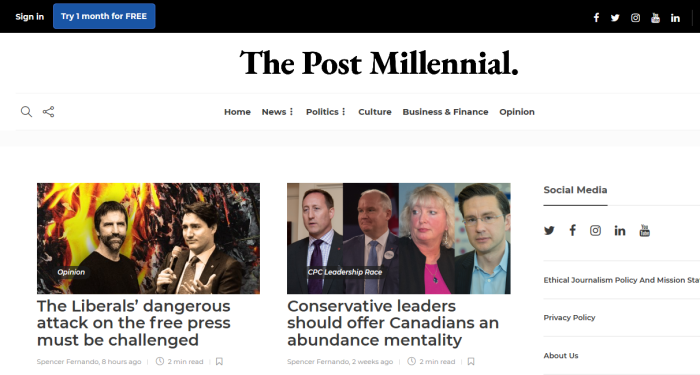Open the Privacy Policy link

tap(569, 317)
